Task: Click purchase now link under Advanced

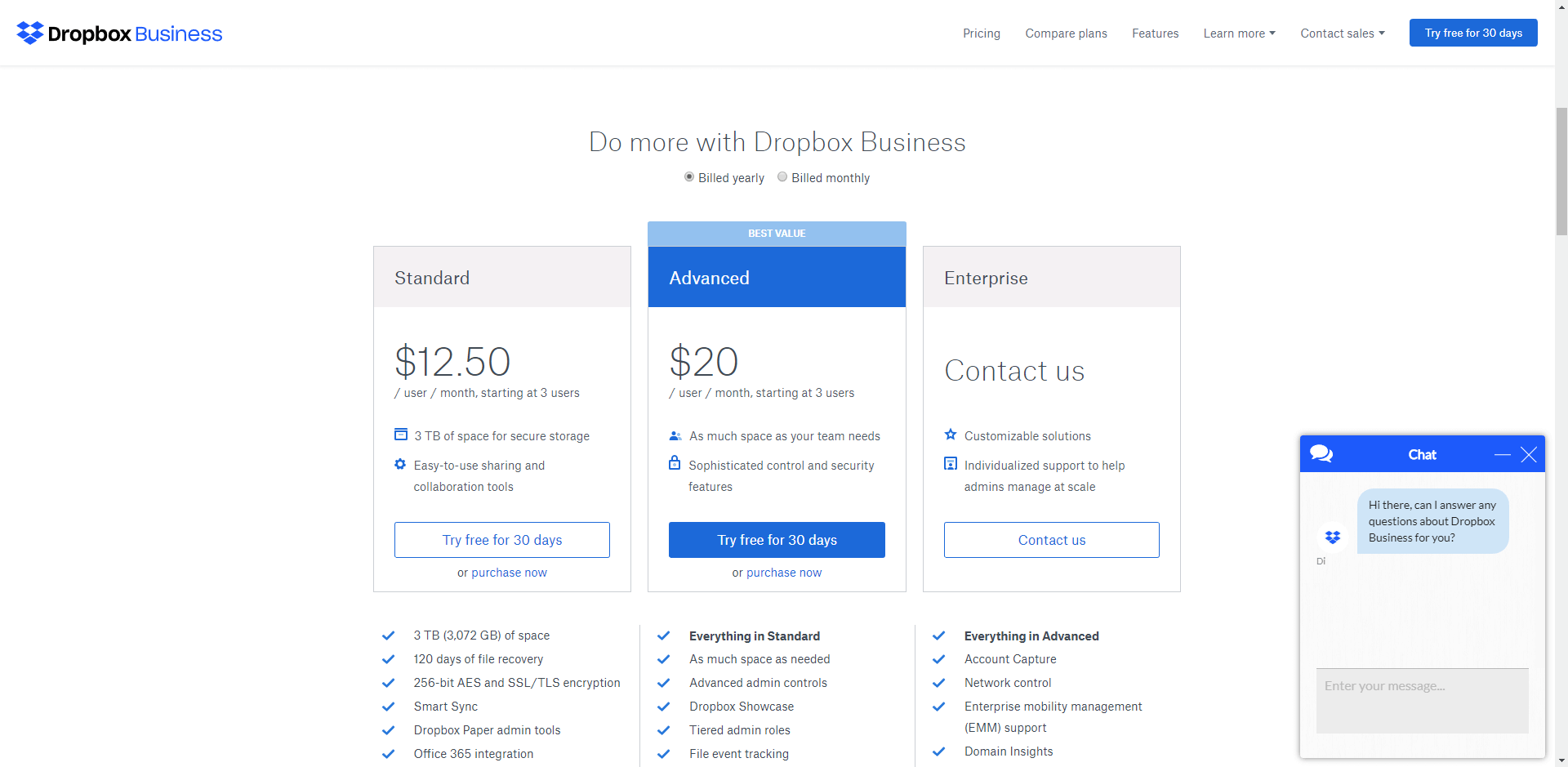Action: pos(784,573)
